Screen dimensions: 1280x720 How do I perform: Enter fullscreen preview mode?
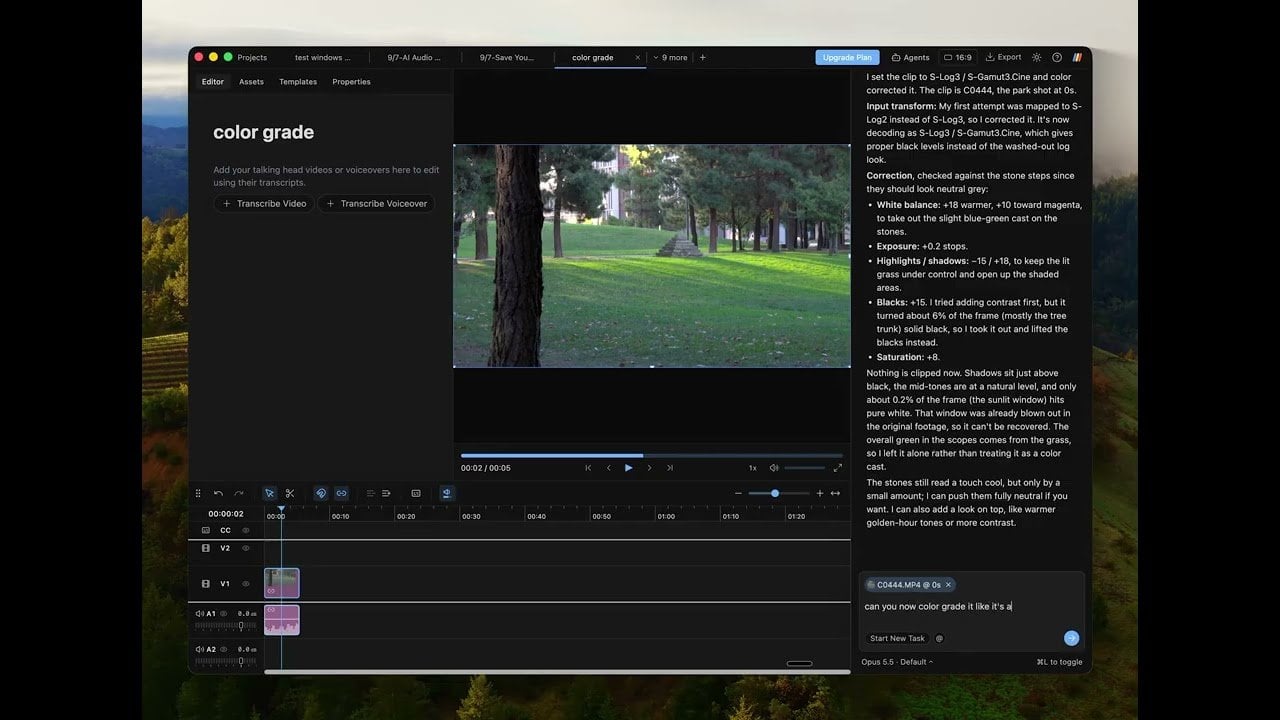pos(838,468)
